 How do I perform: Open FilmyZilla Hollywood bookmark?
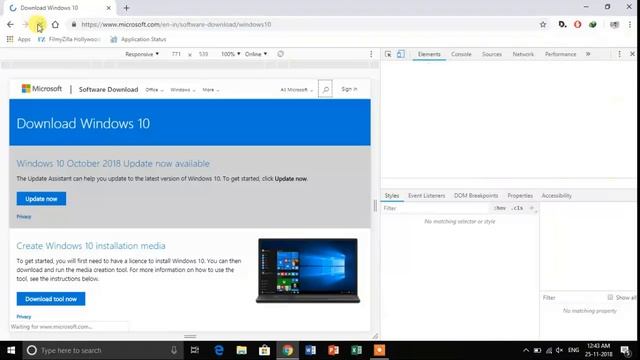69,39
